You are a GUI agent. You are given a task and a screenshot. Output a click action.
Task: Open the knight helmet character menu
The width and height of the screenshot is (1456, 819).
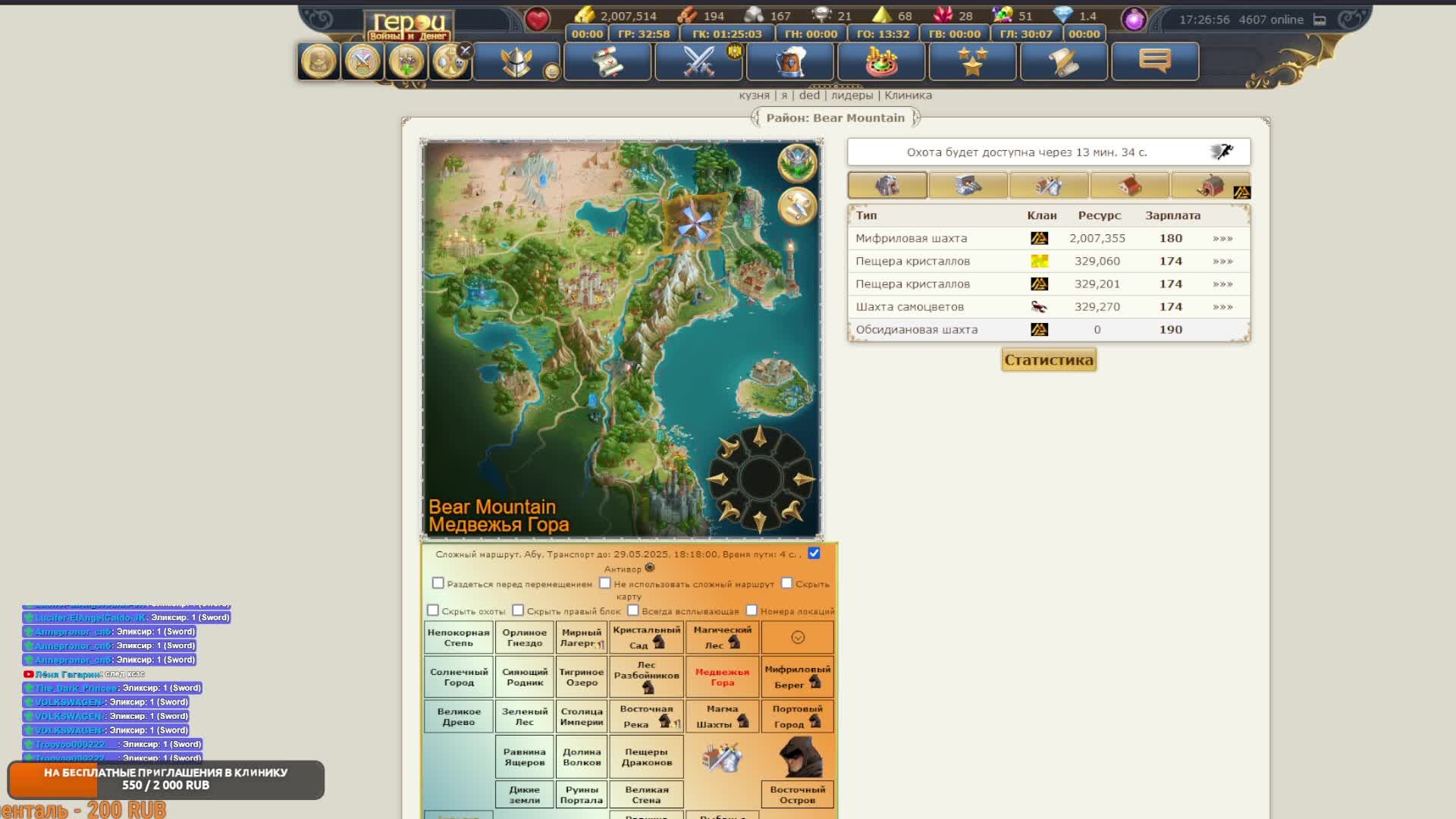(x=516, y=61)
